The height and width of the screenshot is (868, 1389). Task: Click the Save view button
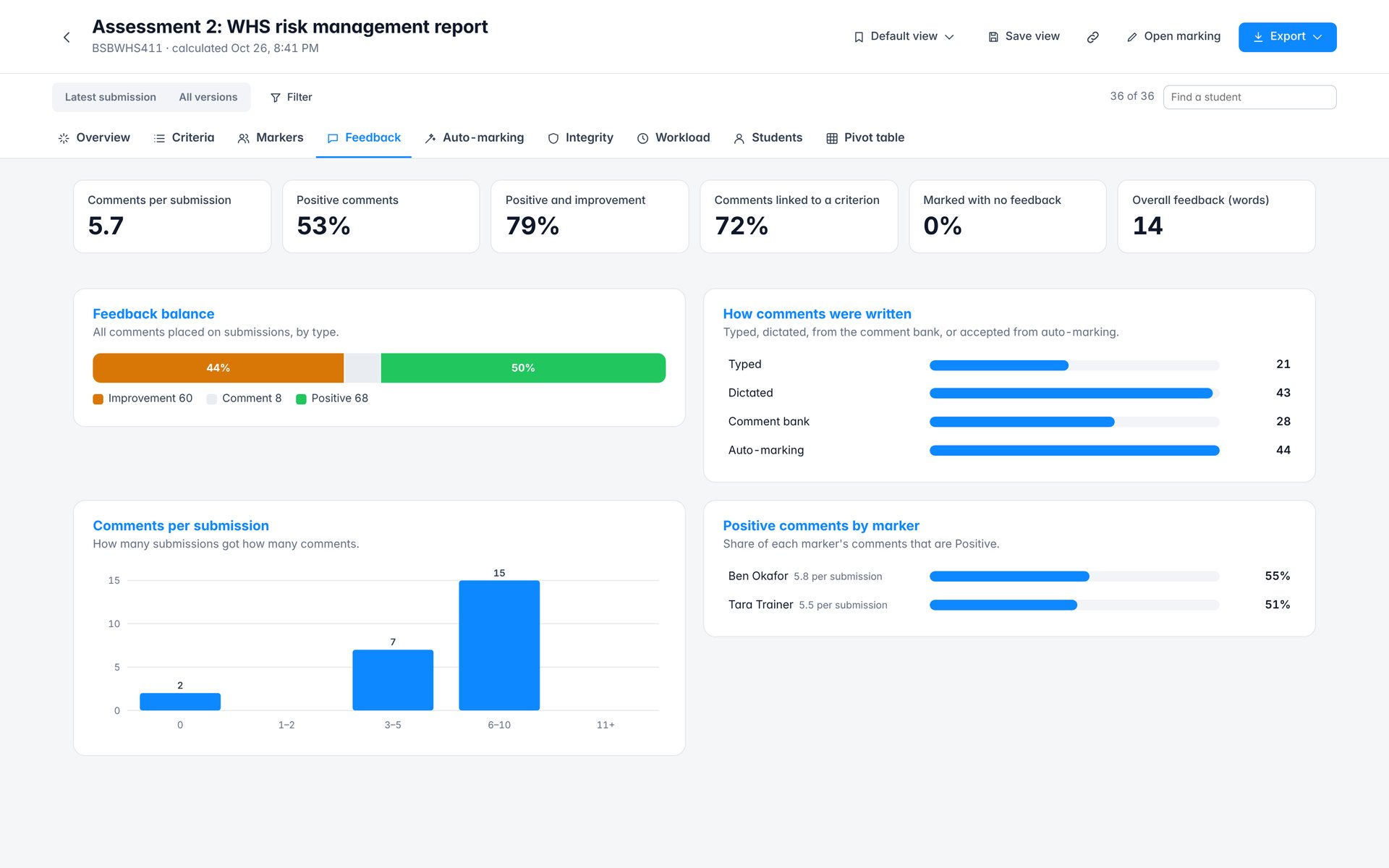pos(1024,37)
